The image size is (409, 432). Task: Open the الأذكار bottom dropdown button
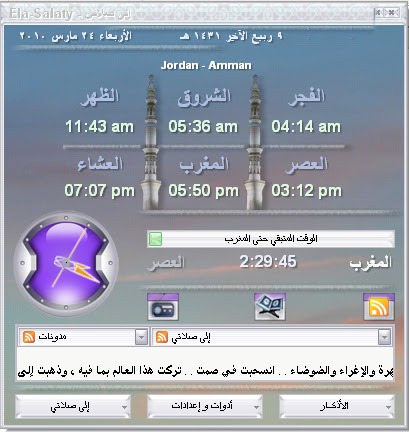point(337,406)
